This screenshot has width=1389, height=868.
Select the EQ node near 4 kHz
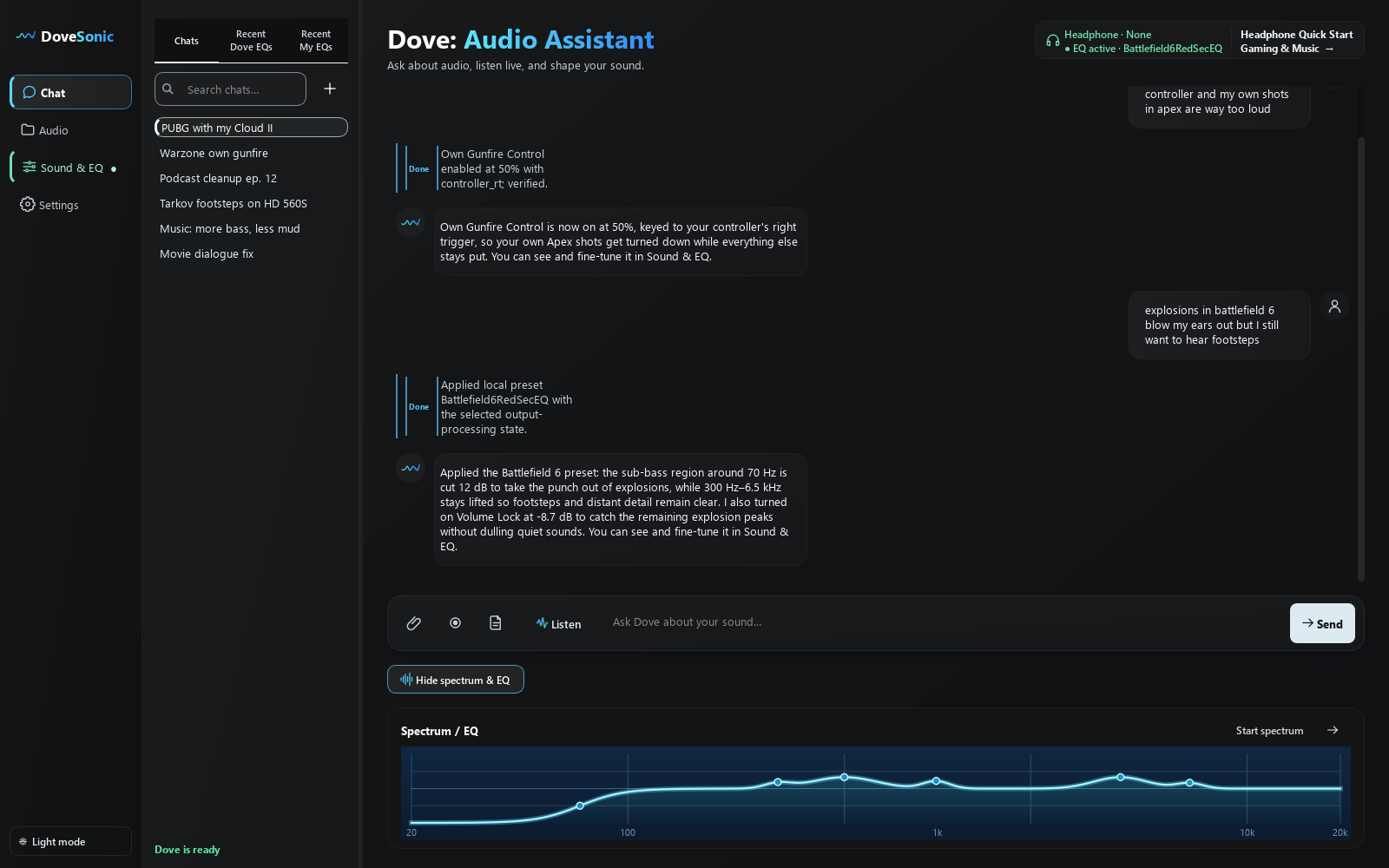pyautogui.click(x=1121, y=777)
